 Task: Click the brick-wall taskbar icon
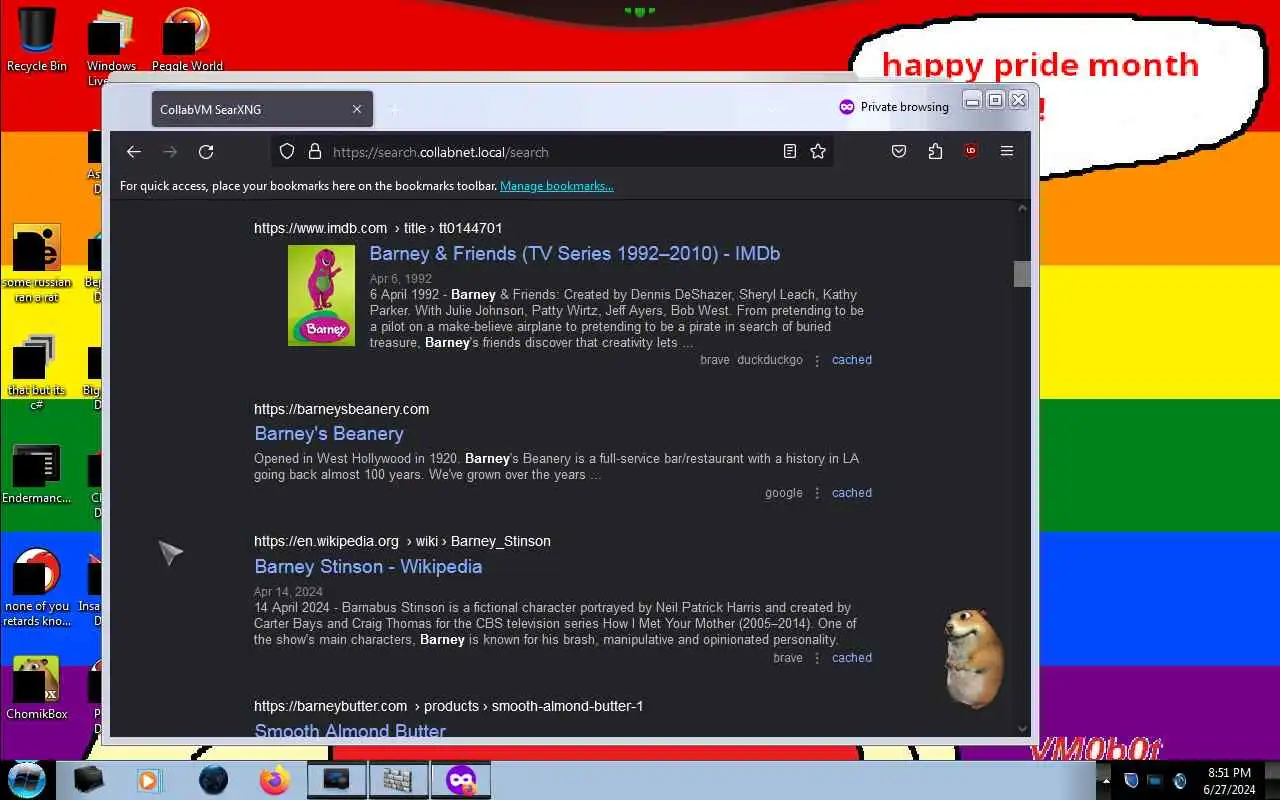pyautogui.click(x=398, y=780)
